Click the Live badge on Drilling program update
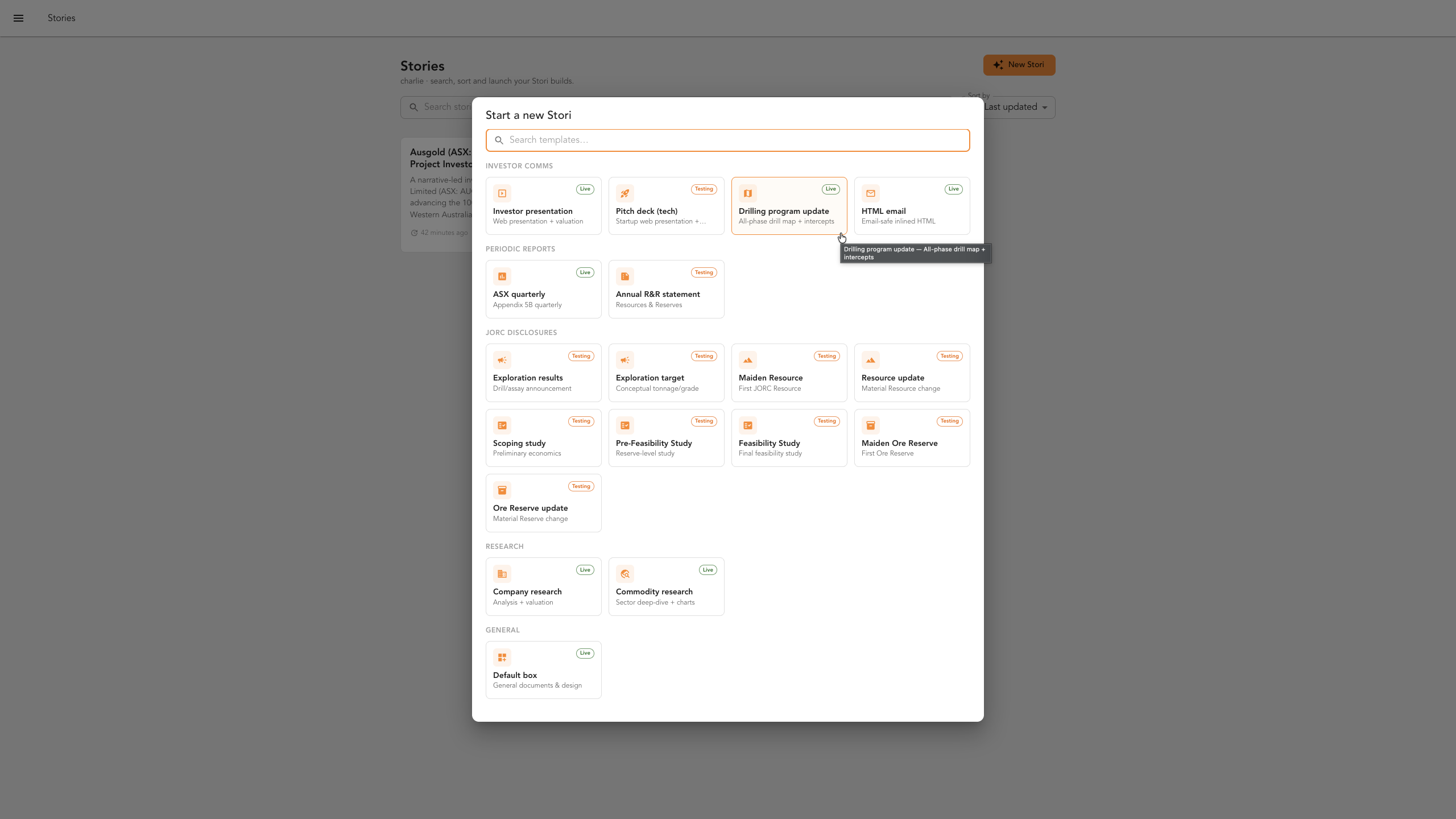Screen dimensions: 1456x819 (x=831, y=189)
